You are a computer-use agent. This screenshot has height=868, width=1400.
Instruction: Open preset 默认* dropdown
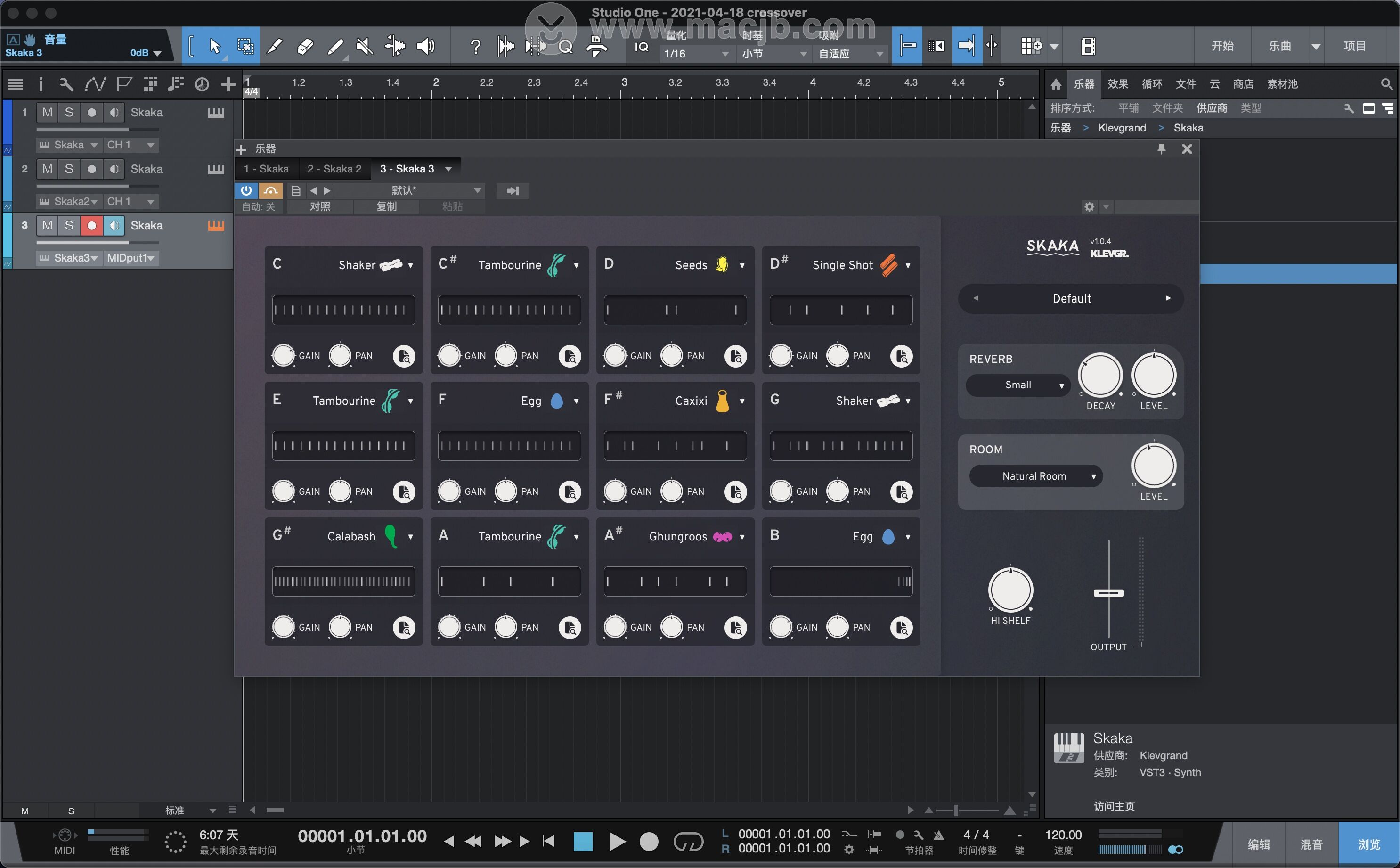pos(410,190)
